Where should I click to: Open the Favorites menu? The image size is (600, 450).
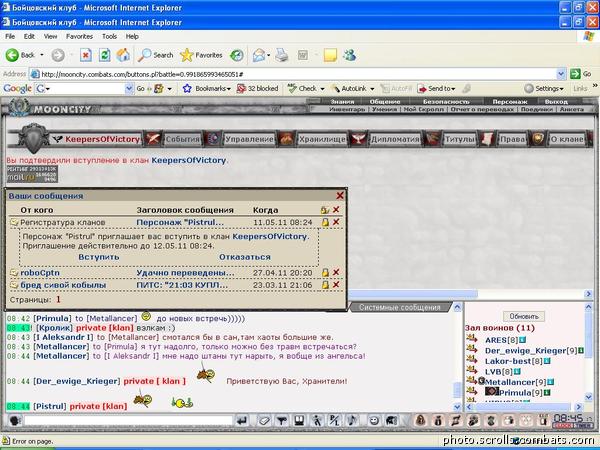(x=79, y=36)
